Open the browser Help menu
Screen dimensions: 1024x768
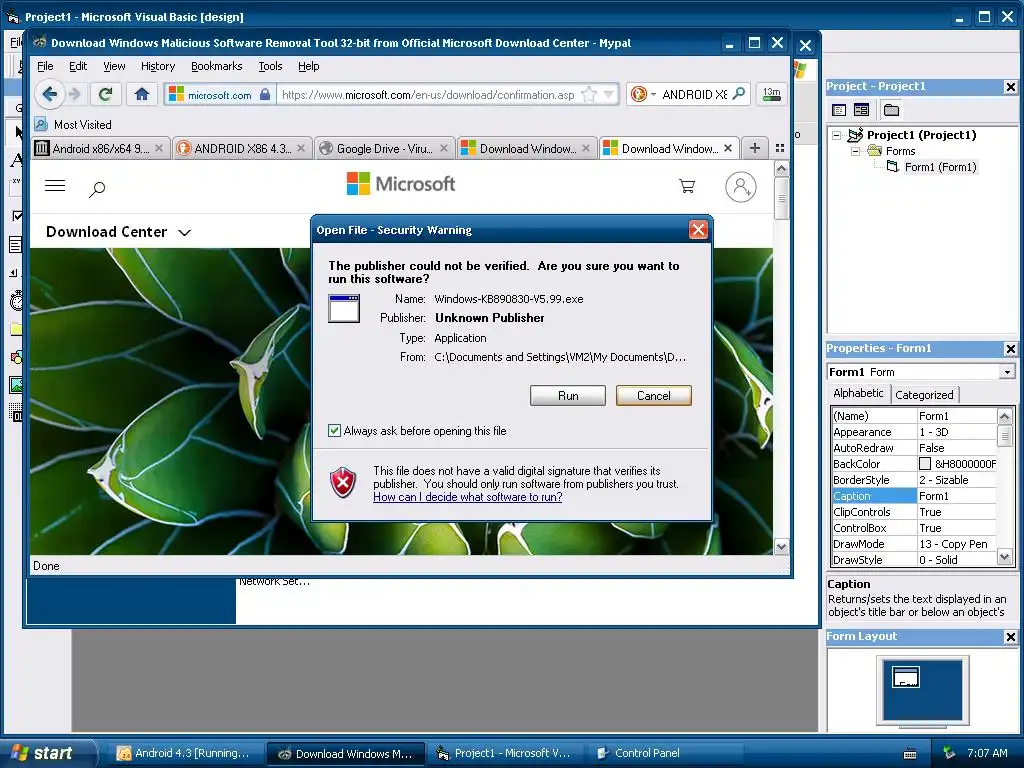pos(308,66)
